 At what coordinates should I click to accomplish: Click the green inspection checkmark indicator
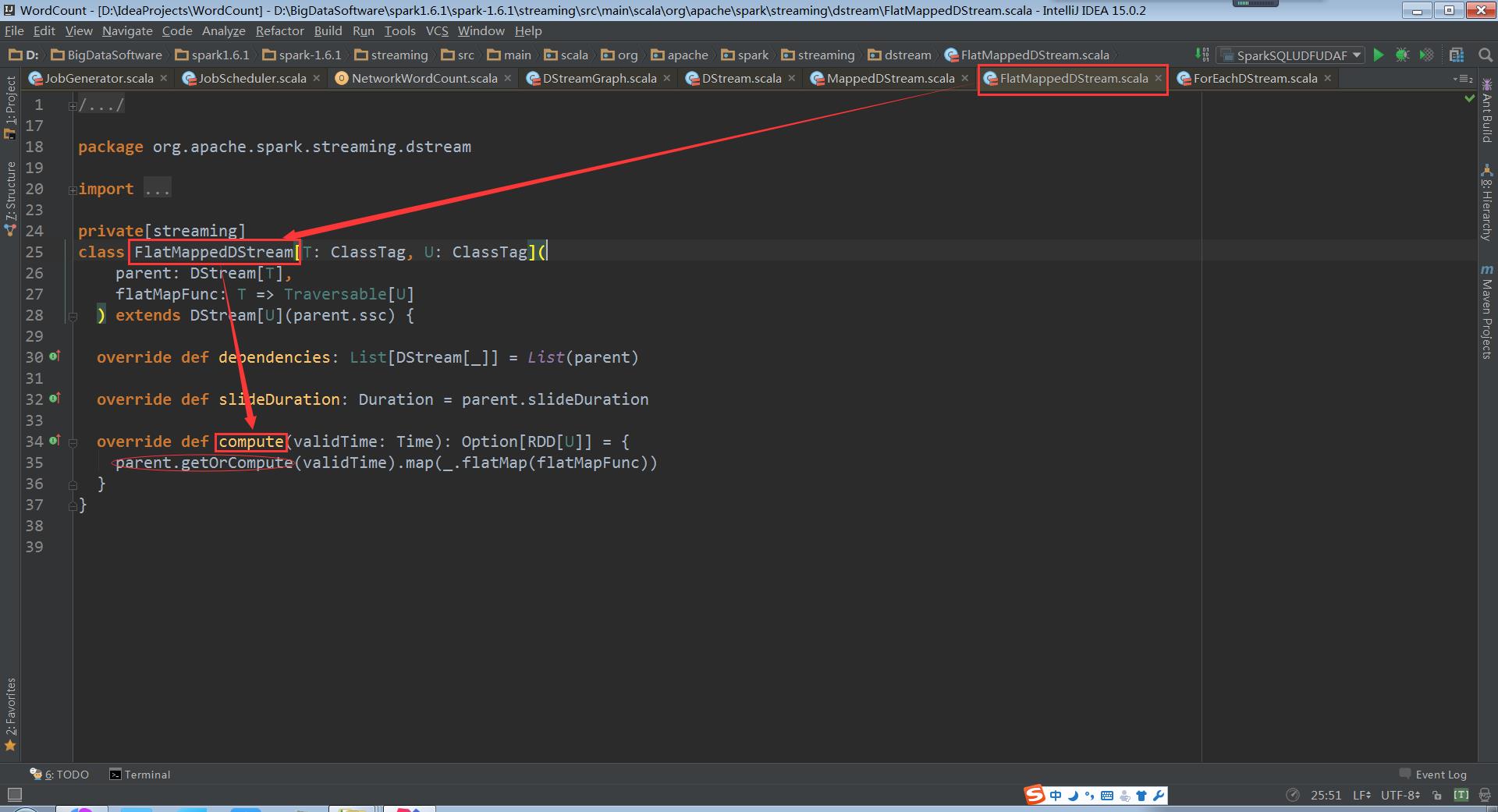1470,99
